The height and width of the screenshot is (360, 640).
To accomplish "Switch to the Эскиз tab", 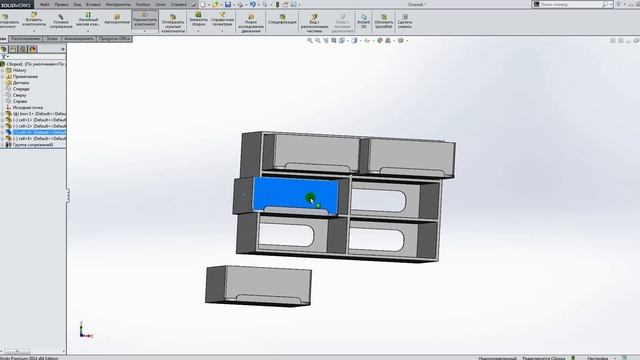I will click(52, 39).
